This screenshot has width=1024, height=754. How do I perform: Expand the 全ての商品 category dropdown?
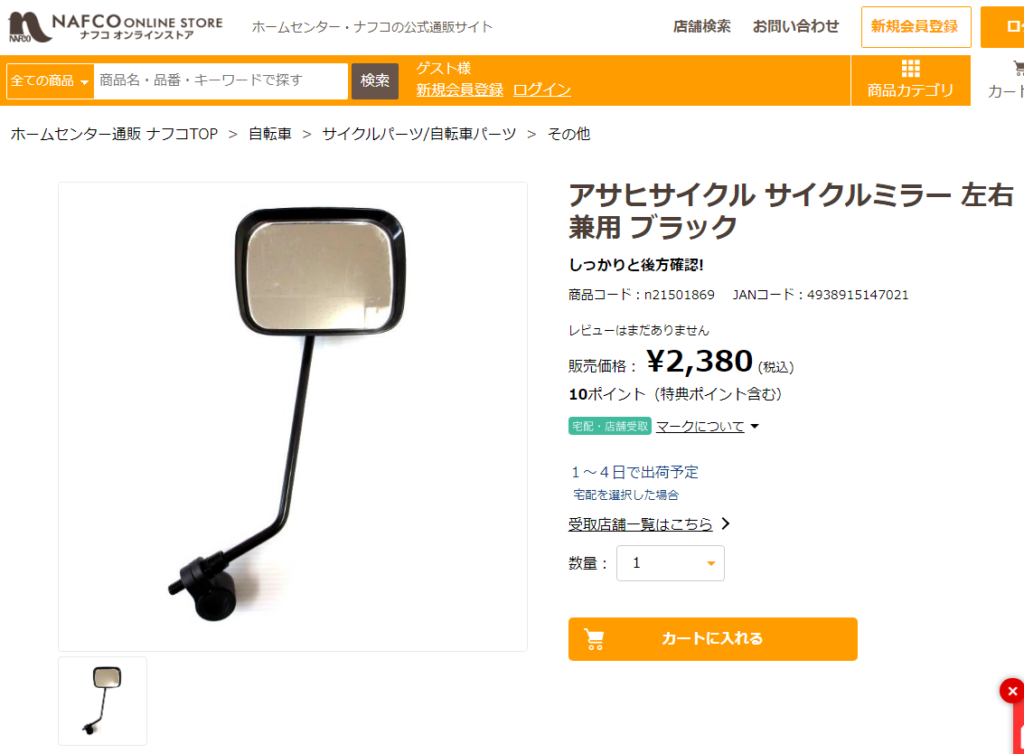click(50, 81)
